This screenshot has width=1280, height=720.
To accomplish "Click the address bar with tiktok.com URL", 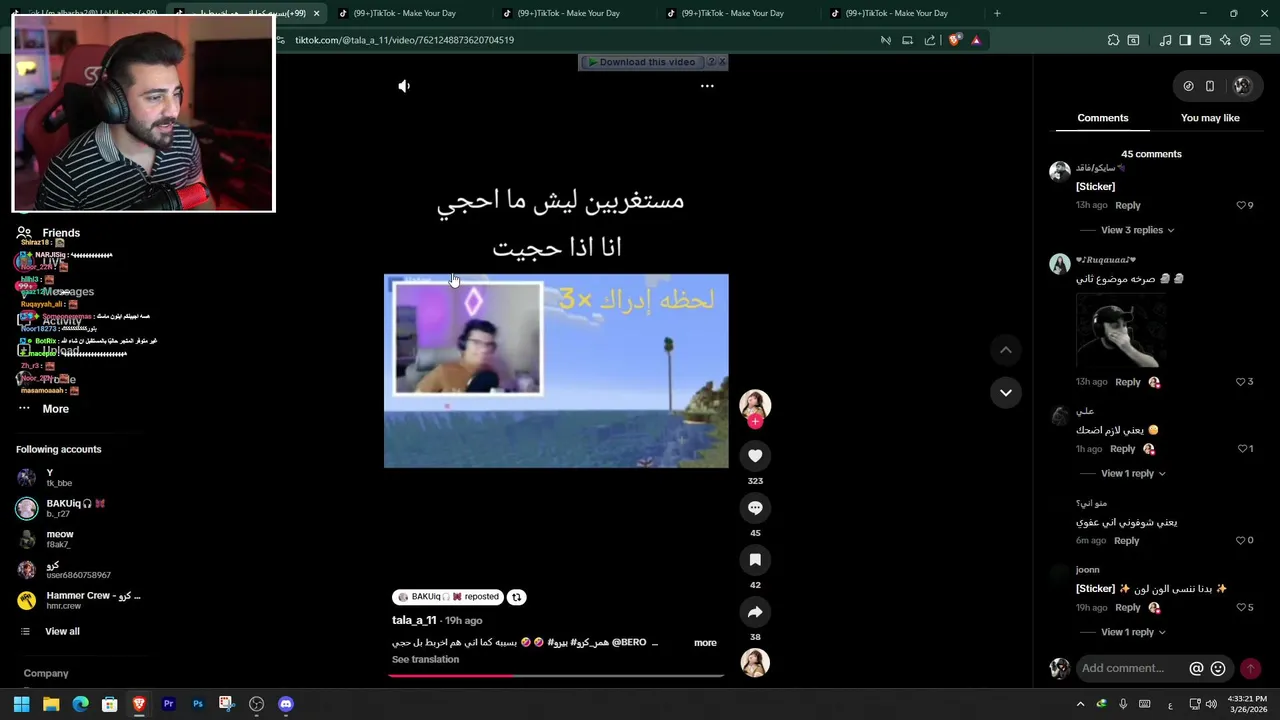I will pyautogui.click(x=580, y=40).
